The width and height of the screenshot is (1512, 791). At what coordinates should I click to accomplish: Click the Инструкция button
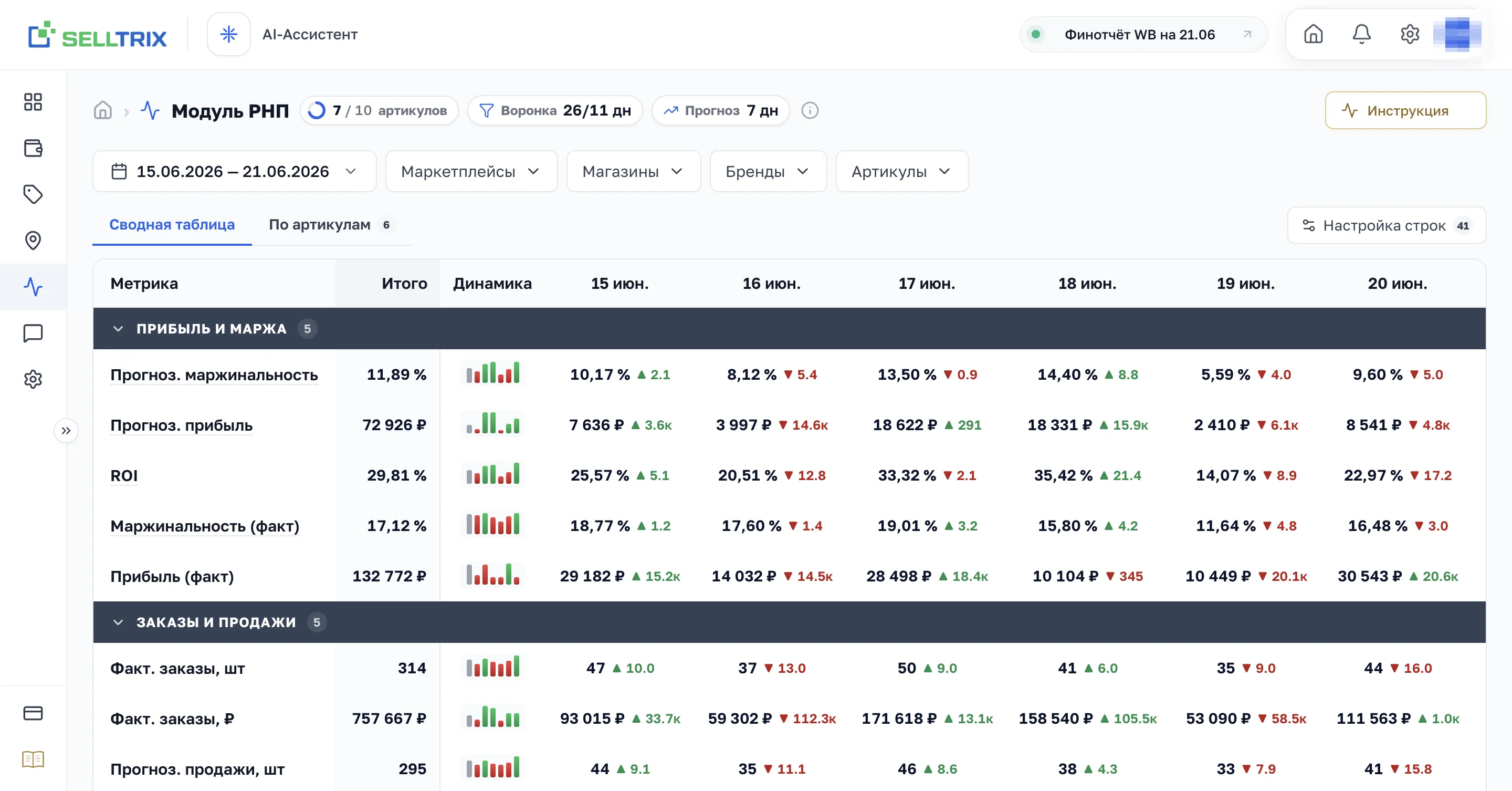(x=1405, y=110)
